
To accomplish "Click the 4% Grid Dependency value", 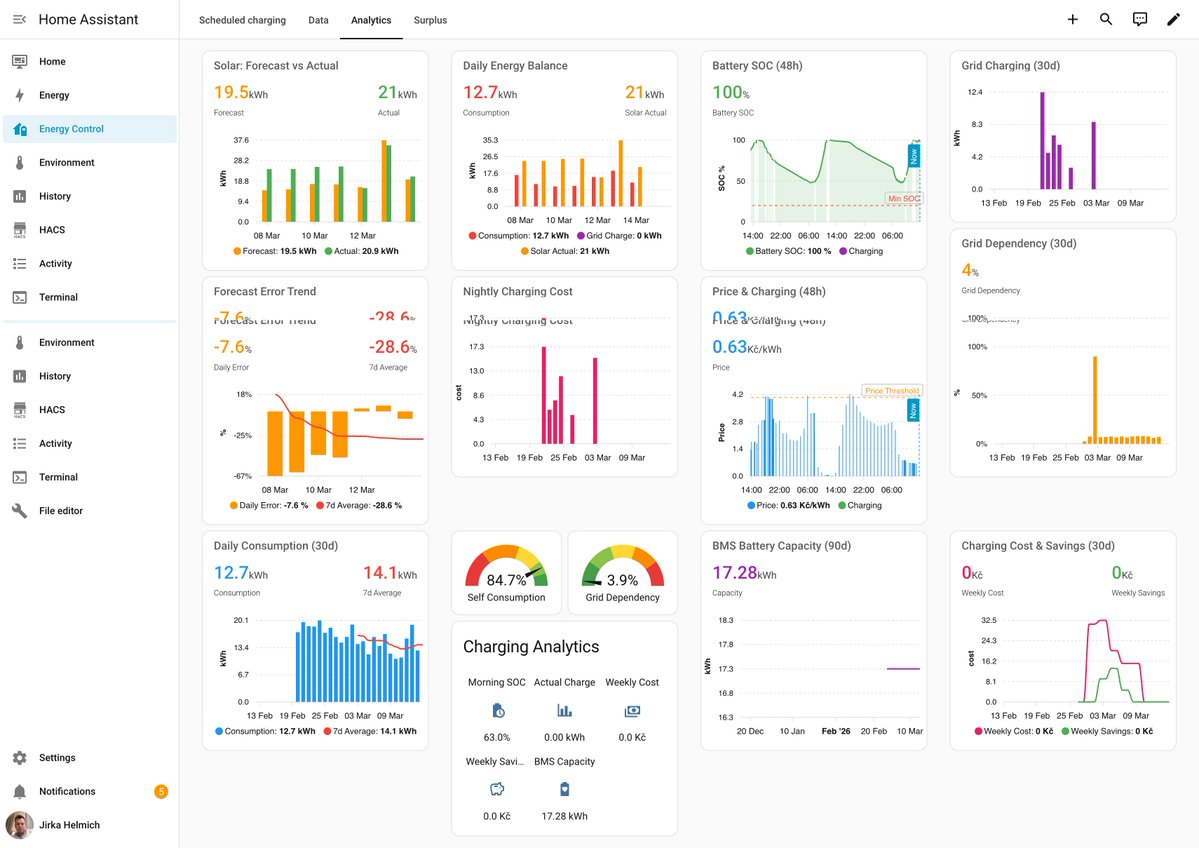I will tap(970, 270).
